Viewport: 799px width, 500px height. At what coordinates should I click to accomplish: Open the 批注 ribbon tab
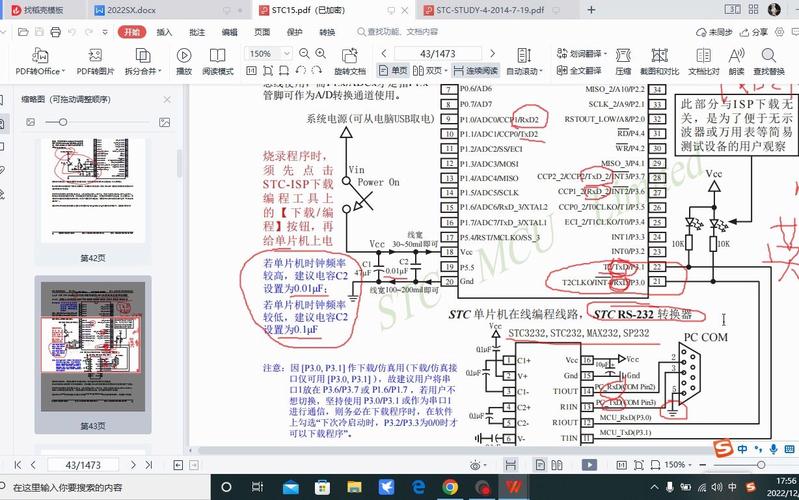tap(197, 32)
